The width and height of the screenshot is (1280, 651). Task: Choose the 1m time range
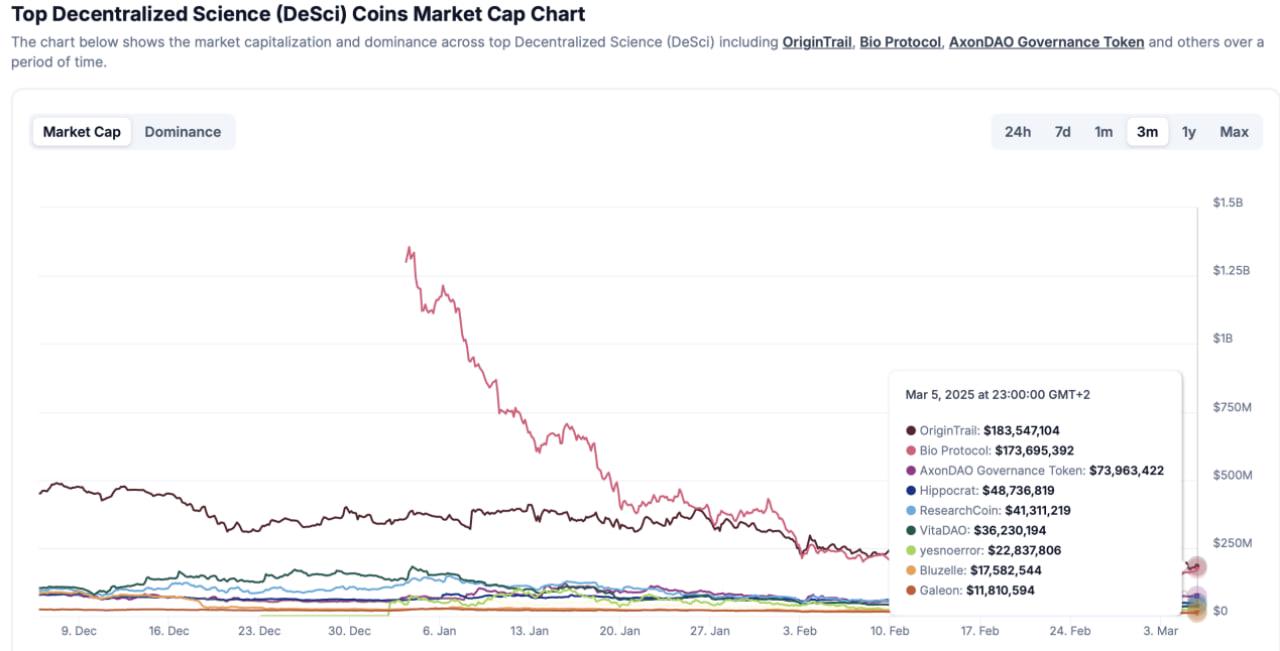pyautogui.click(x=1104, y=132)
